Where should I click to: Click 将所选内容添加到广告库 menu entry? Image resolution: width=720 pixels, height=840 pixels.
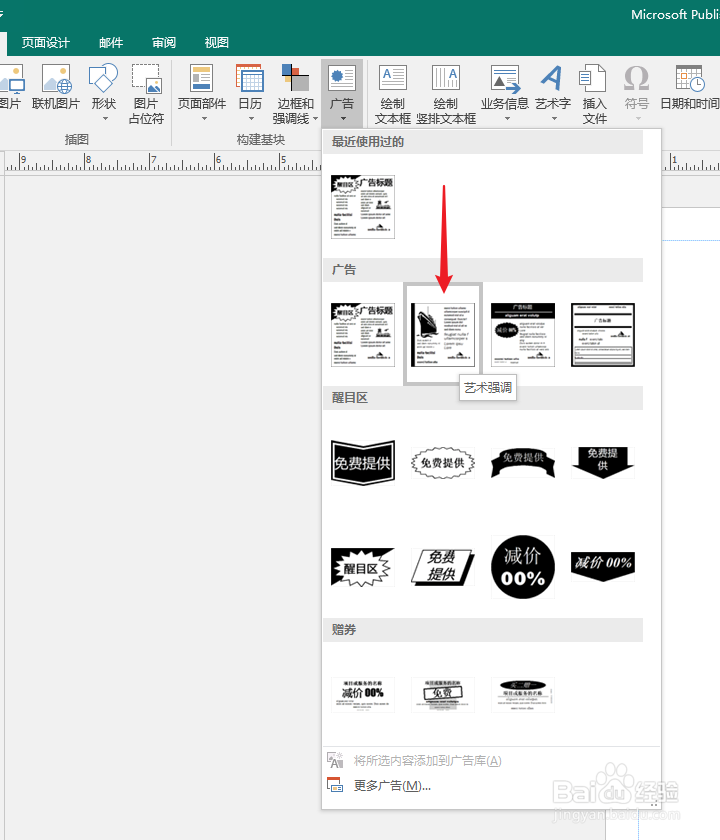point(491,761)
